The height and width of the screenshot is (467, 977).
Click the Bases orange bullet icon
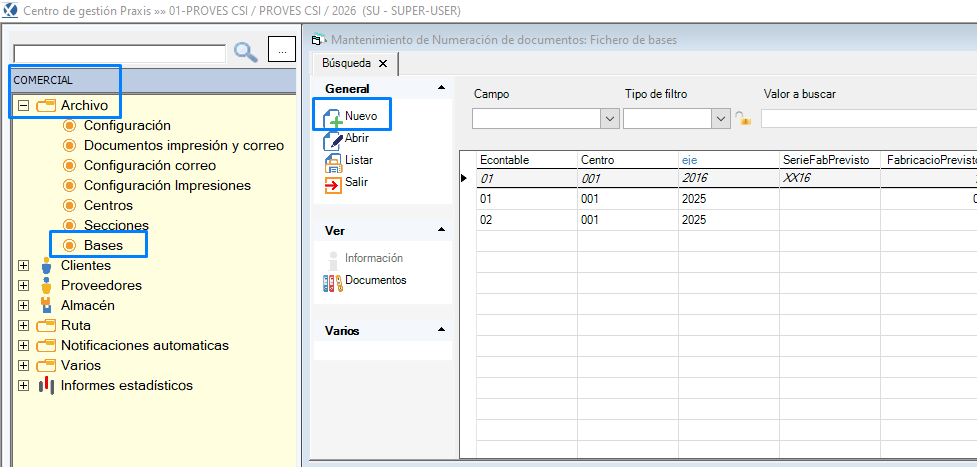(70, 245)
